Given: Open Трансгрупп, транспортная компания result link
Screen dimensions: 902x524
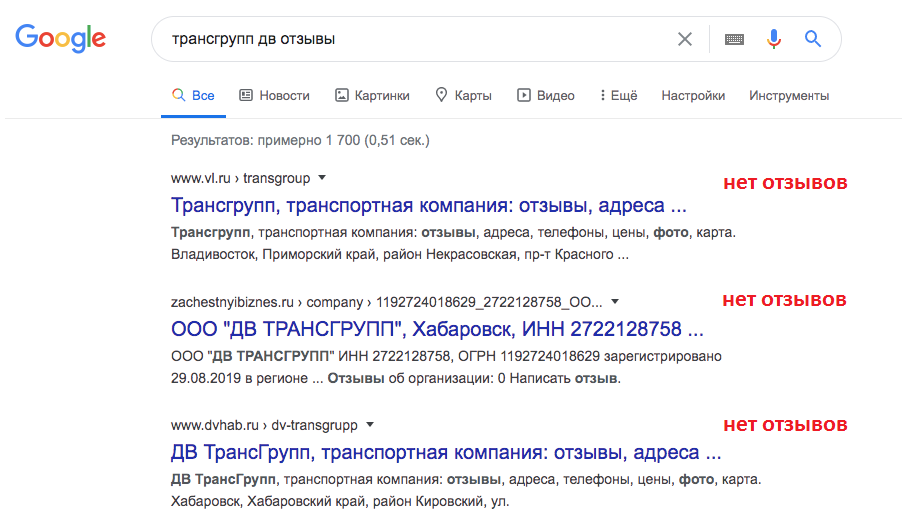Looking at the screenshot, I should [429, 205].
